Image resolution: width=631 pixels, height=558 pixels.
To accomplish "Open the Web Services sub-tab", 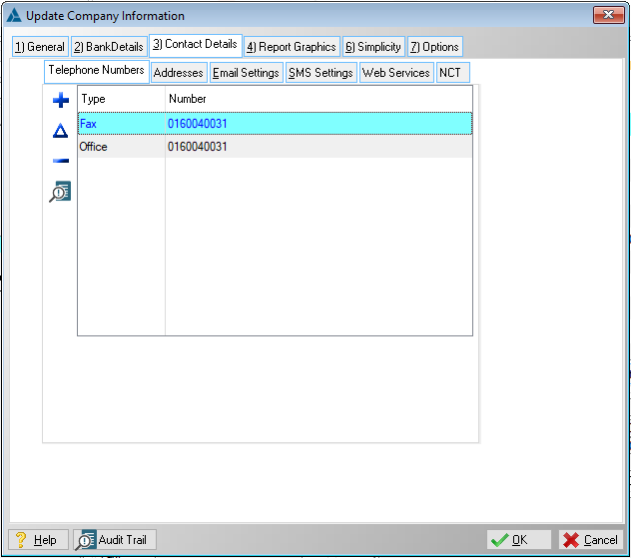I will coord(395,73).
